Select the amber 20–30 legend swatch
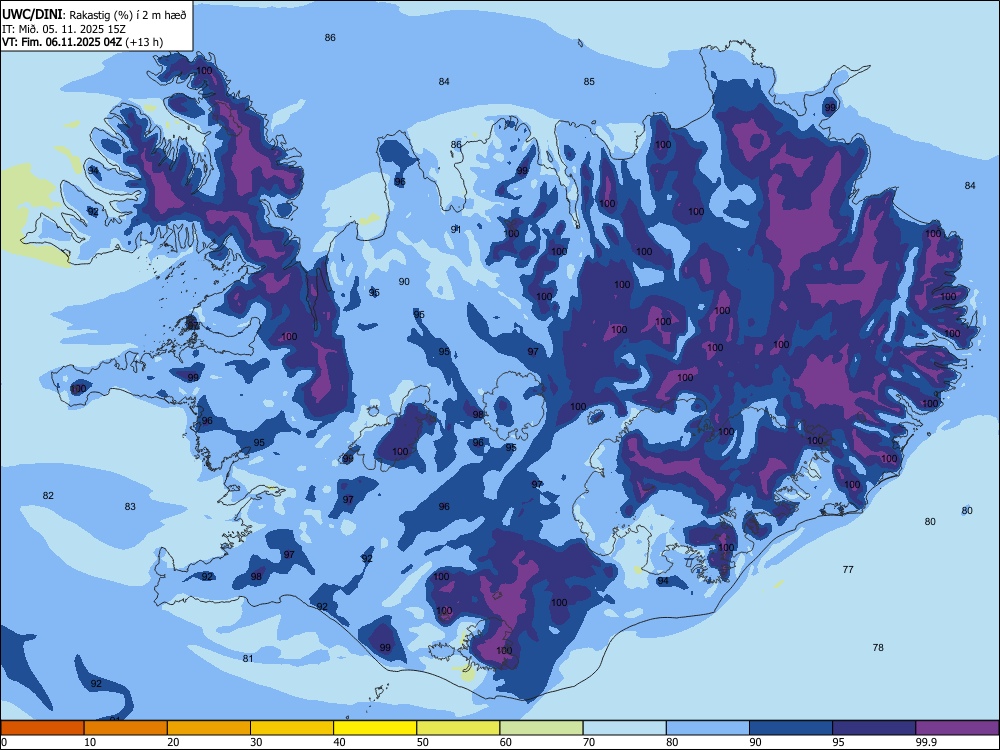Screen dimensions: 1000x750 209,728
